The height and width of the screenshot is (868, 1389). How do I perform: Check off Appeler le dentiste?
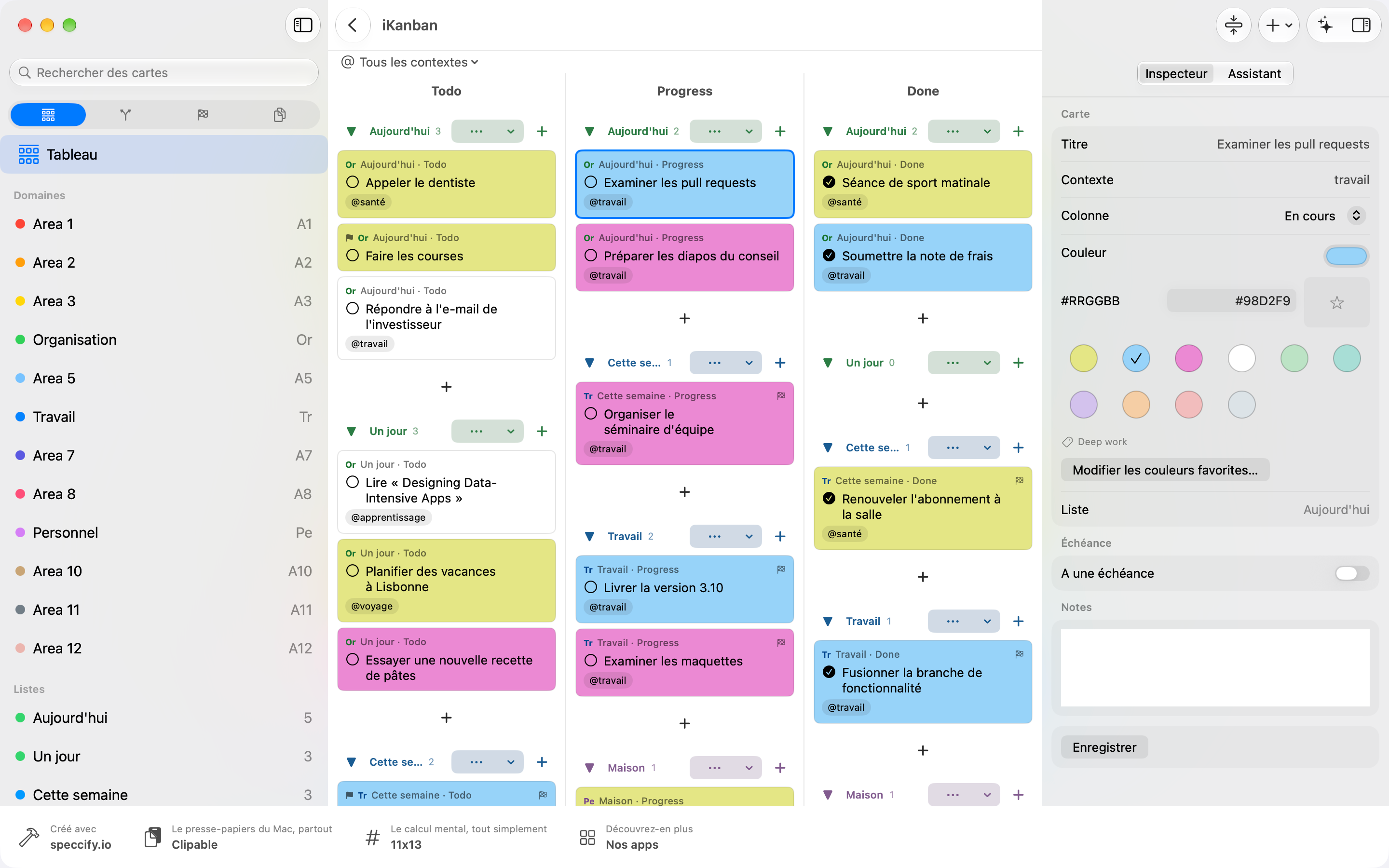point(353,182)
